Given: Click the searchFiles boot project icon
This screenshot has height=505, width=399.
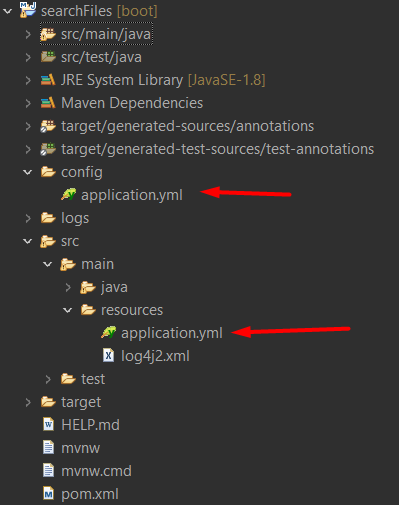Looking at the screenshot, I should pos(28,10).
